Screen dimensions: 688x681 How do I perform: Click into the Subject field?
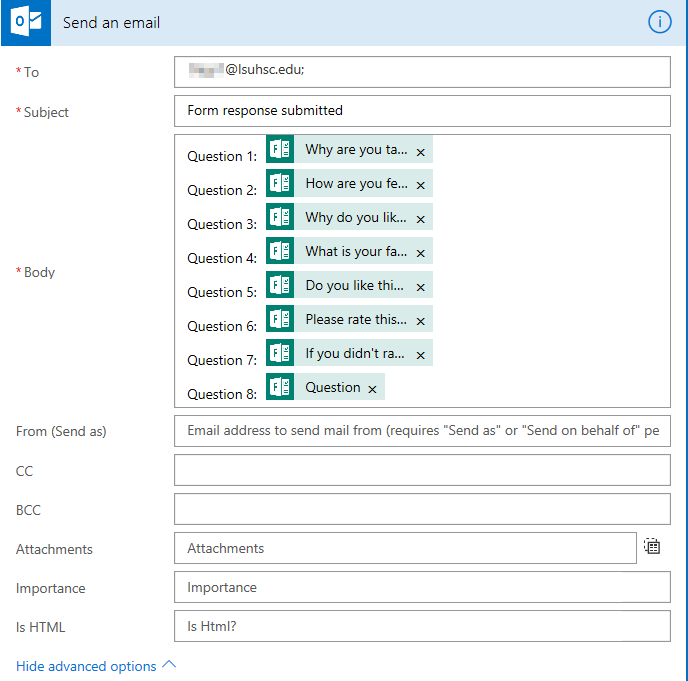pos(422,111)
